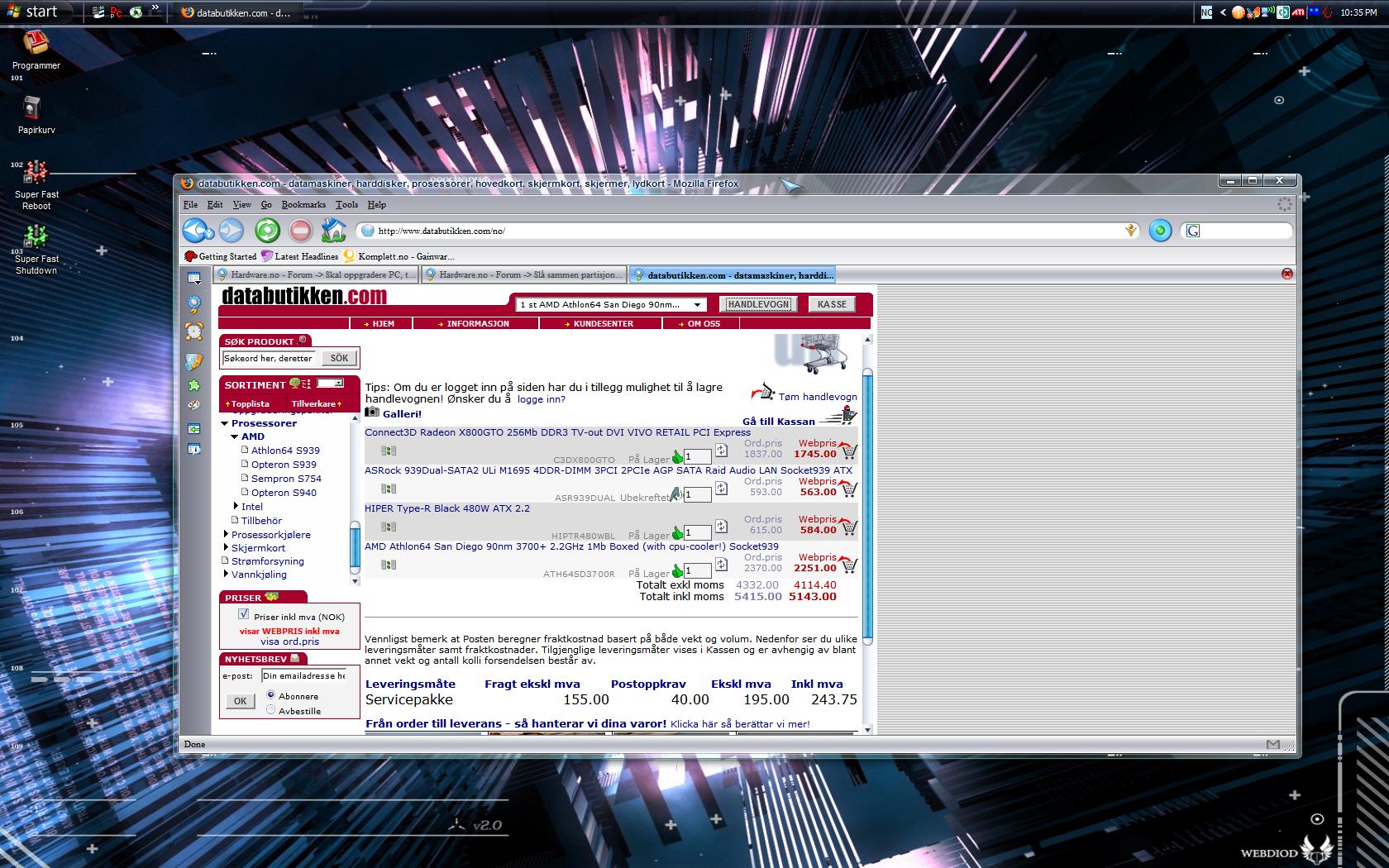Expand the Vannkjøling tree node
This screenshot has height=868, width=1389.
[226, 574]
